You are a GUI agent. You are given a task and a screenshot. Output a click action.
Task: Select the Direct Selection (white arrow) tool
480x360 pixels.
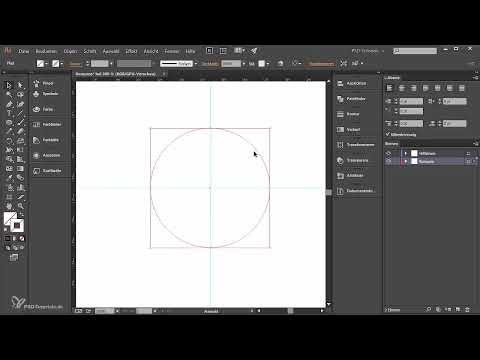20,85
